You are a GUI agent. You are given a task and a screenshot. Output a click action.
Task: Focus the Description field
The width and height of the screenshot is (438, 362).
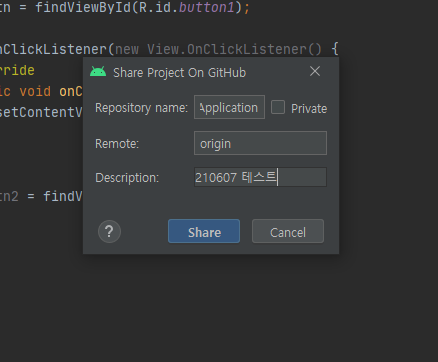click(x=260, y=177)
